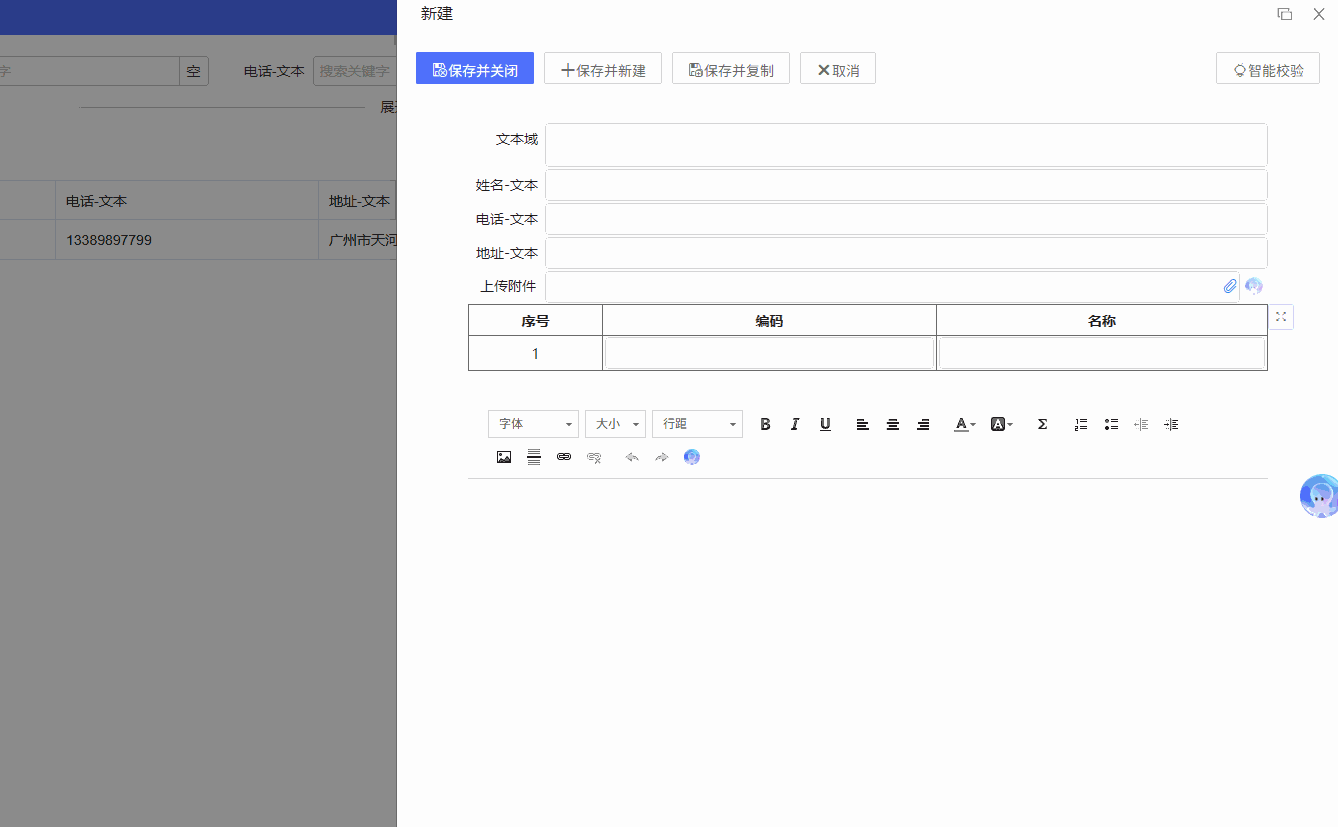The image size is (1338, 827).
Task: Undo the last editor action
Action: [x=632, y=457]
